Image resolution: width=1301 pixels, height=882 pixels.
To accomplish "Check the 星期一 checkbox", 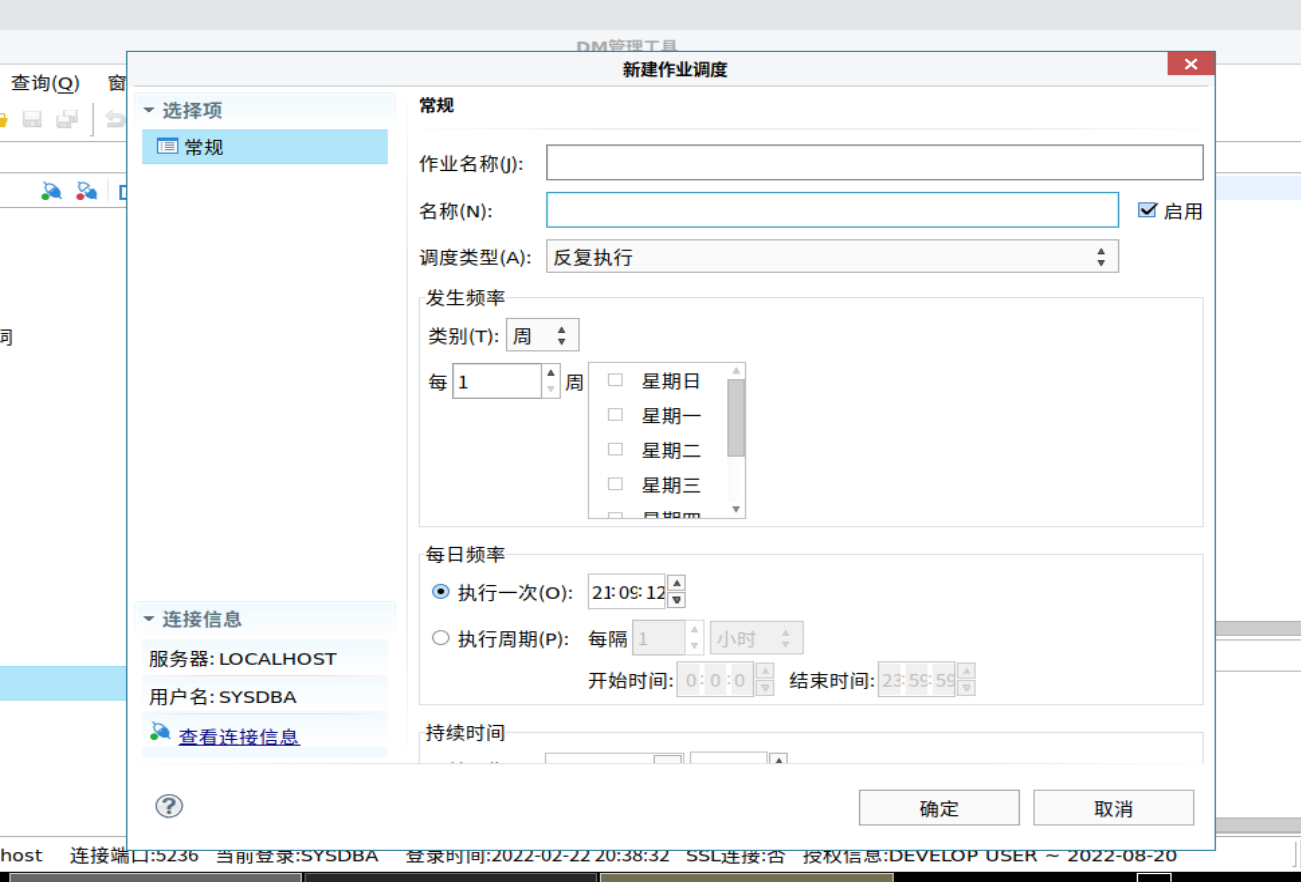I will pos(615,414).
